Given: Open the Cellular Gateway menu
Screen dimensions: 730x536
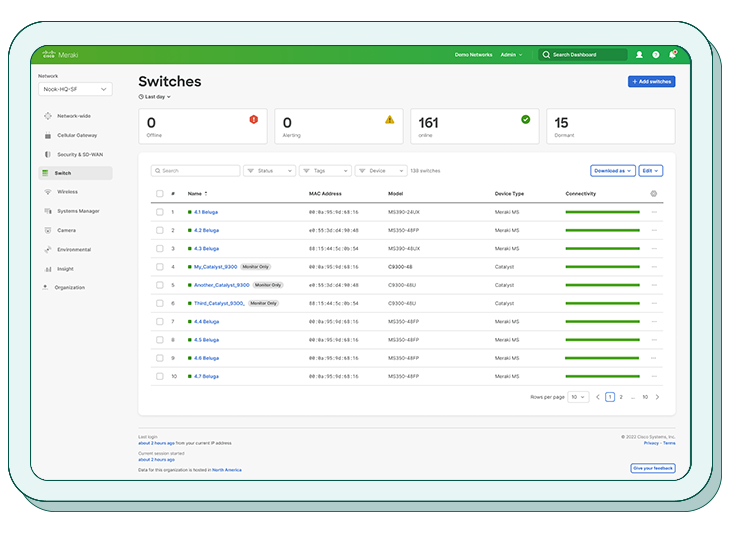Looking at the screenshot, I should click(77, 135).
